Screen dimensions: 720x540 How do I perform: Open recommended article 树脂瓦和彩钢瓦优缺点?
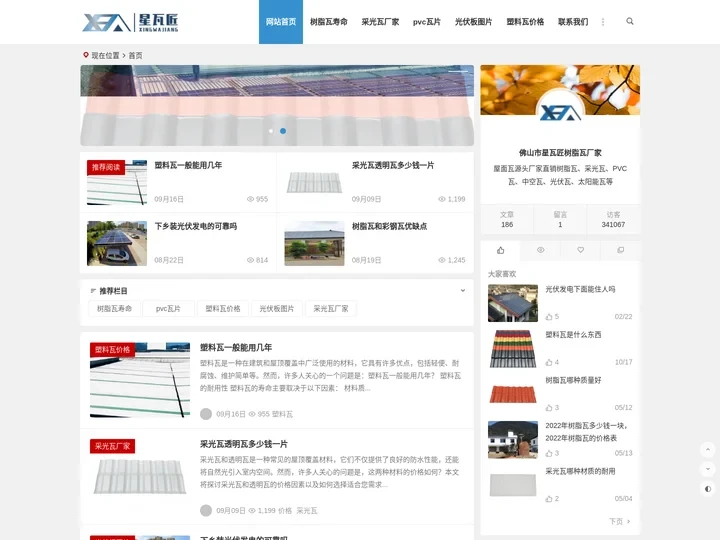(x=389, y=226)
